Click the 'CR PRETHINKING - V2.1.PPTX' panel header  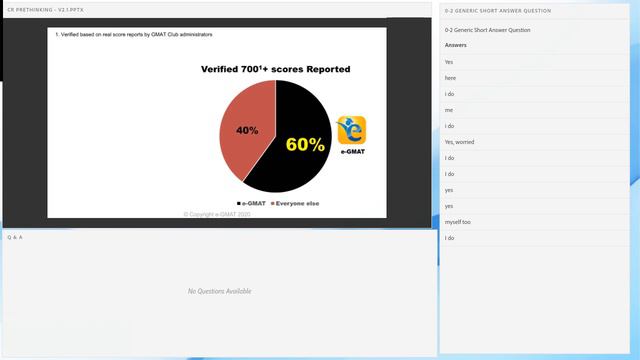point(45,10)
